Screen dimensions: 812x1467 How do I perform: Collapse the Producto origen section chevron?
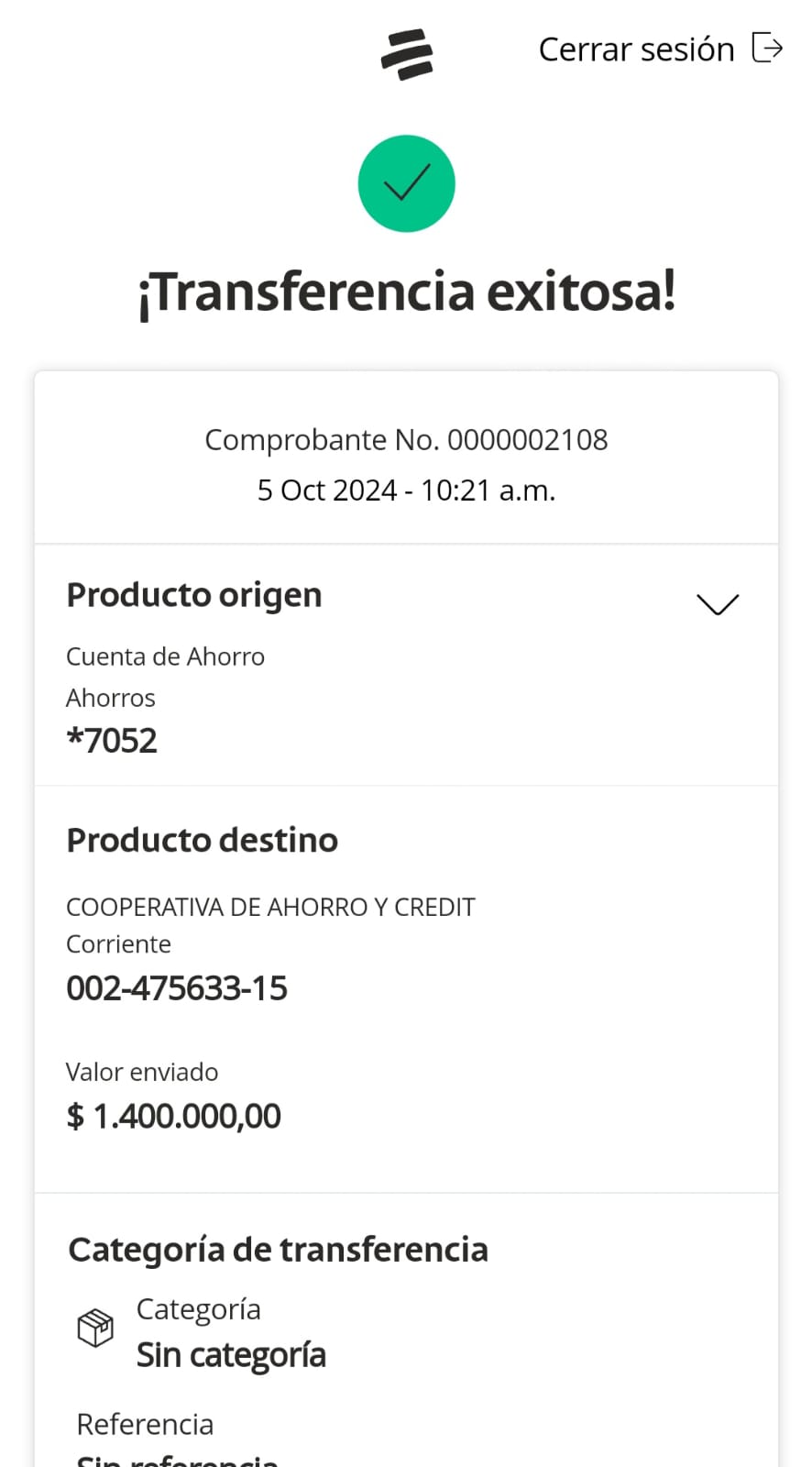click(x=717, y=603)
